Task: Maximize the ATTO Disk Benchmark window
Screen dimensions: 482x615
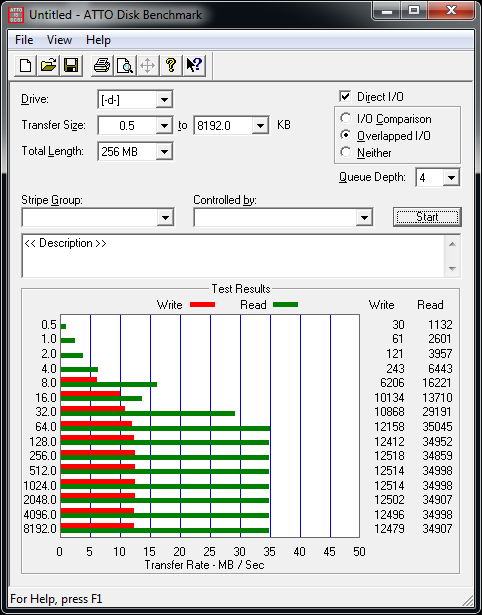Action: click(414, 11)
